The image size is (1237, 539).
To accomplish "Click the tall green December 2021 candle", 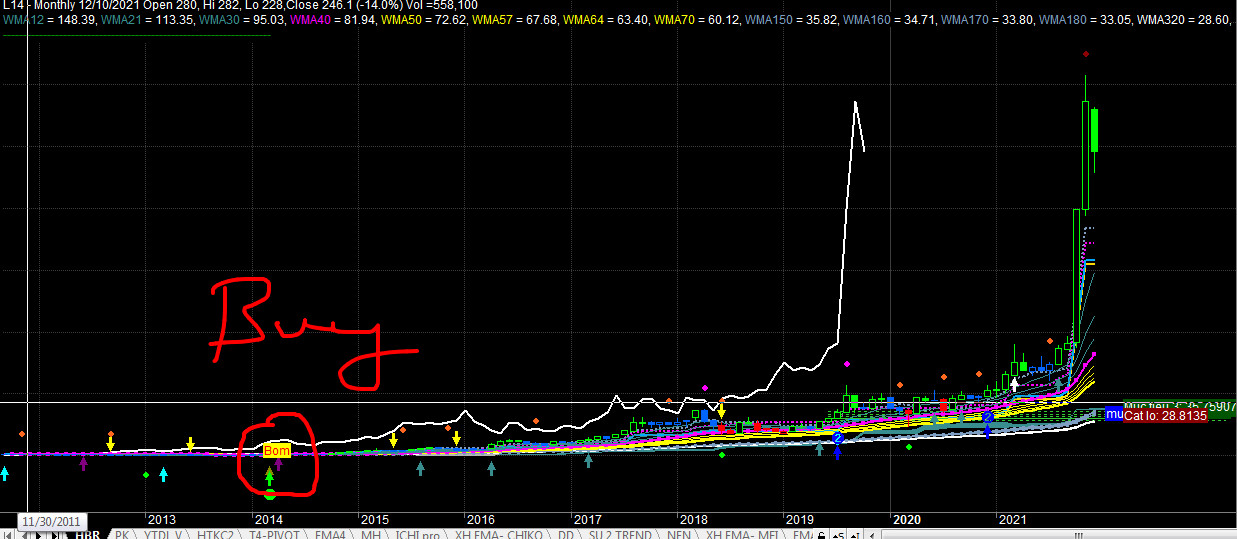I will tap(1095, 130).
